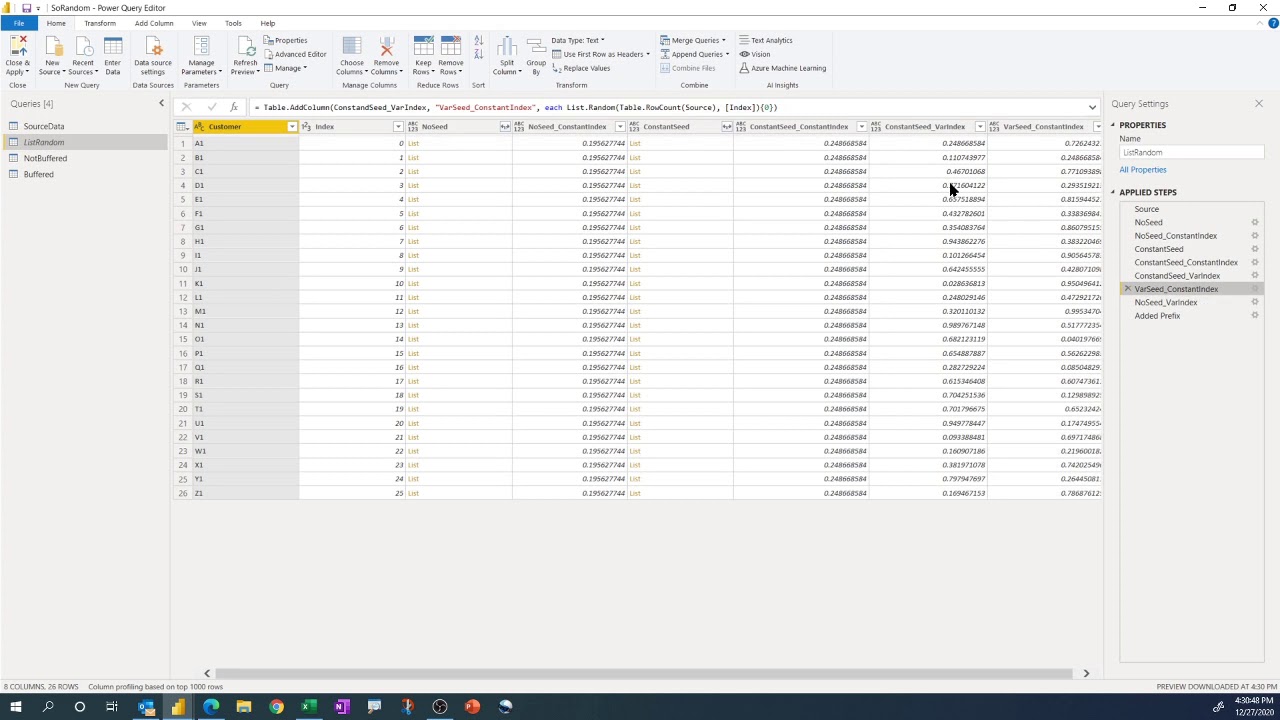Open settings gear for ConstantSeed step

coord(1255,249)
